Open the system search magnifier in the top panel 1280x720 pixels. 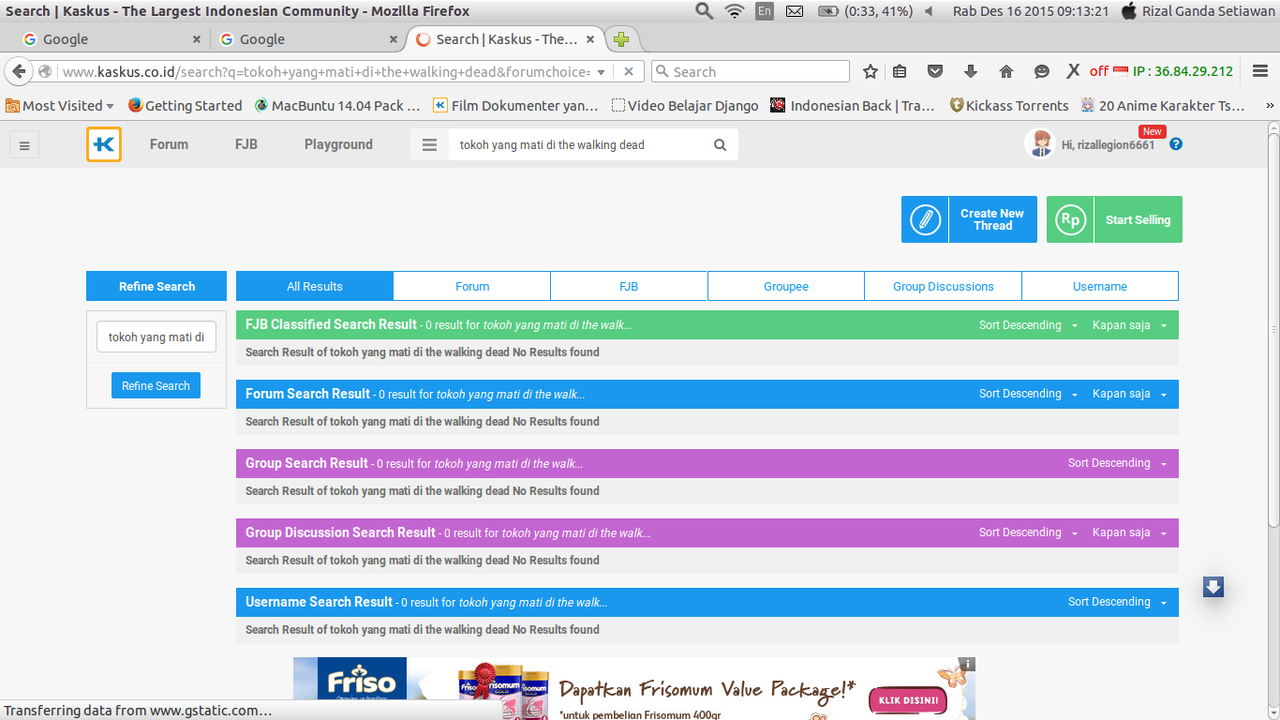704,11
